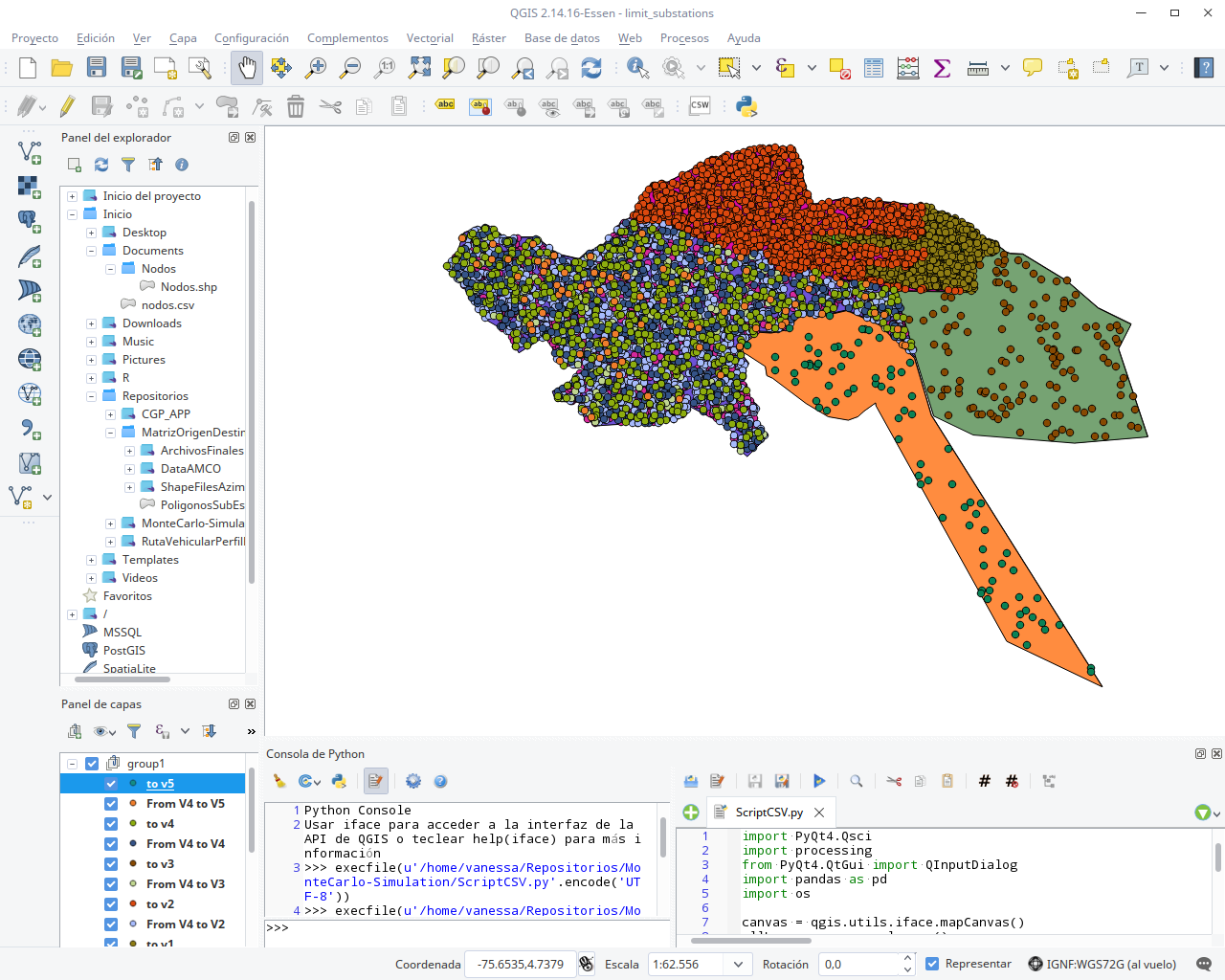This screenshot has width=1225, height=980.
Task: Click the Identify Features tool
Action: pyautogui.click(x=637, y=68)
